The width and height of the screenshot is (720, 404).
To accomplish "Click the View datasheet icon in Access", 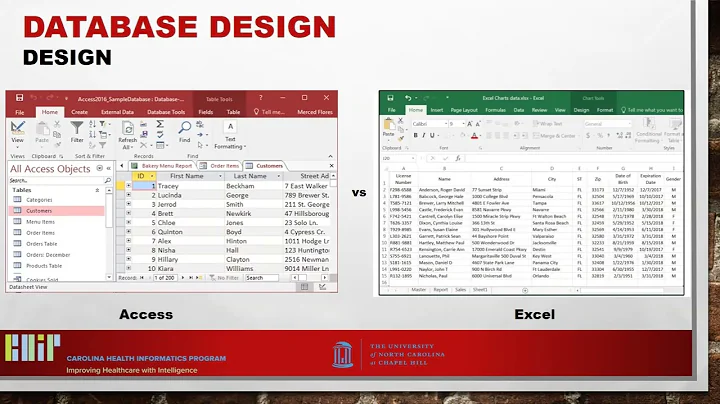I will 17,127.
